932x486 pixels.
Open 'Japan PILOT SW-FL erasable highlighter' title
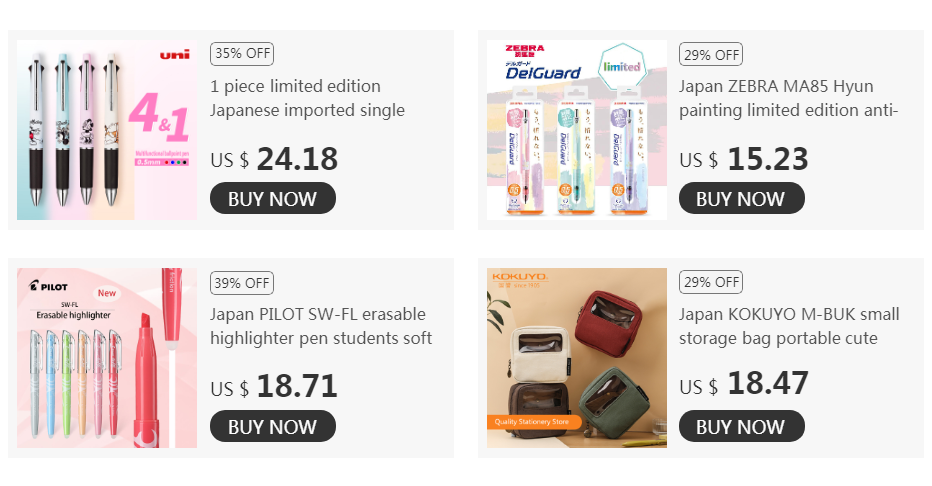321,326
